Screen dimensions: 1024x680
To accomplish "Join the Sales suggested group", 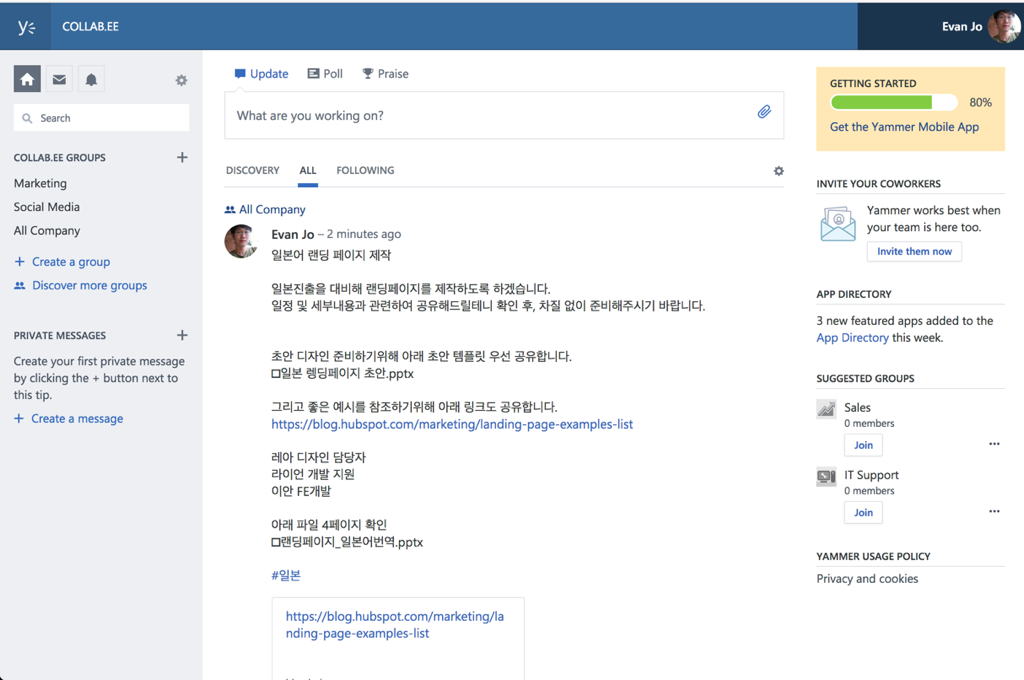I will tap(863, 445).
